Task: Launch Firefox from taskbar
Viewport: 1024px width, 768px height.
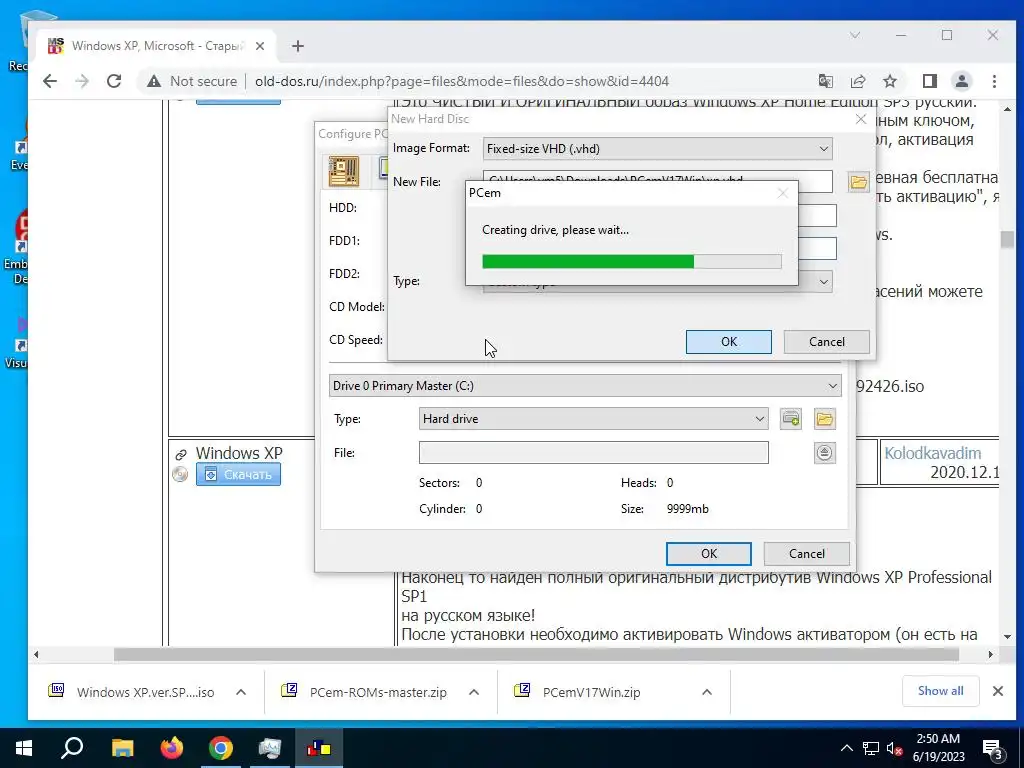Action: point(172,748)
